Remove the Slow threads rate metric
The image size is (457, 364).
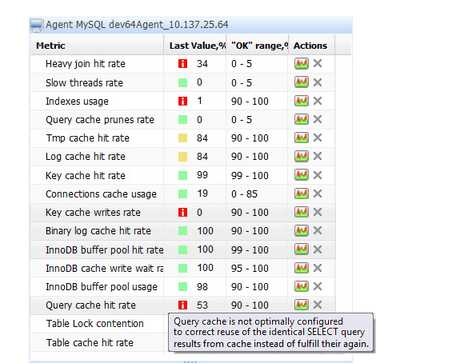click(x=318, y=82)
